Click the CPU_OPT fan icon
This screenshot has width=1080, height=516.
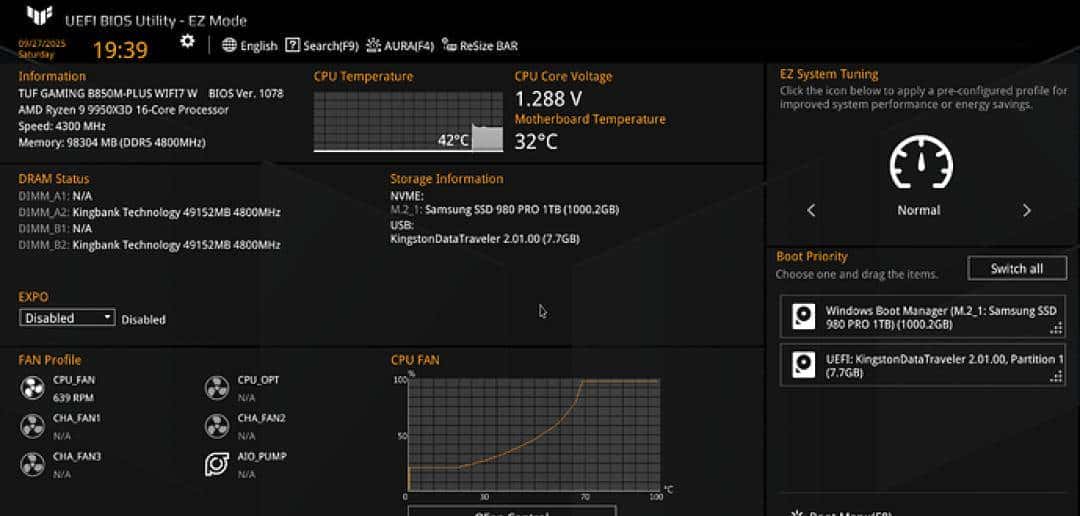point(216,388)
